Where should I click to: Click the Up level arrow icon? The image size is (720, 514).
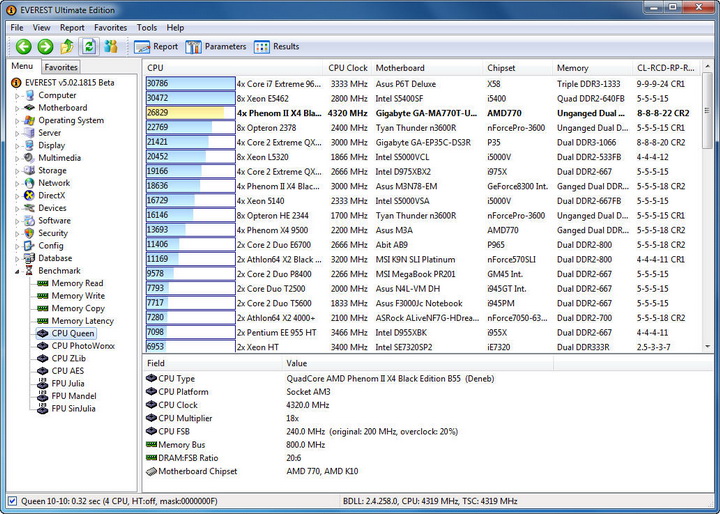click(x=67, y=46)
